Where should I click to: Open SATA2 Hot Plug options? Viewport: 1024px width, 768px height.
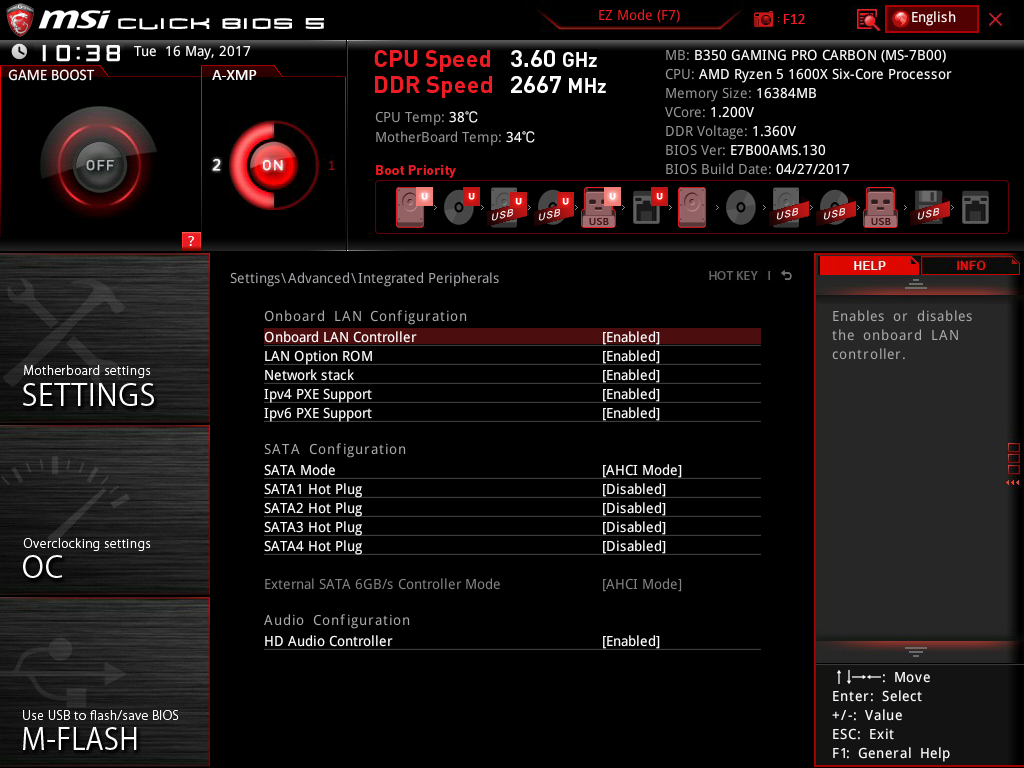click(x=512, y=507)
